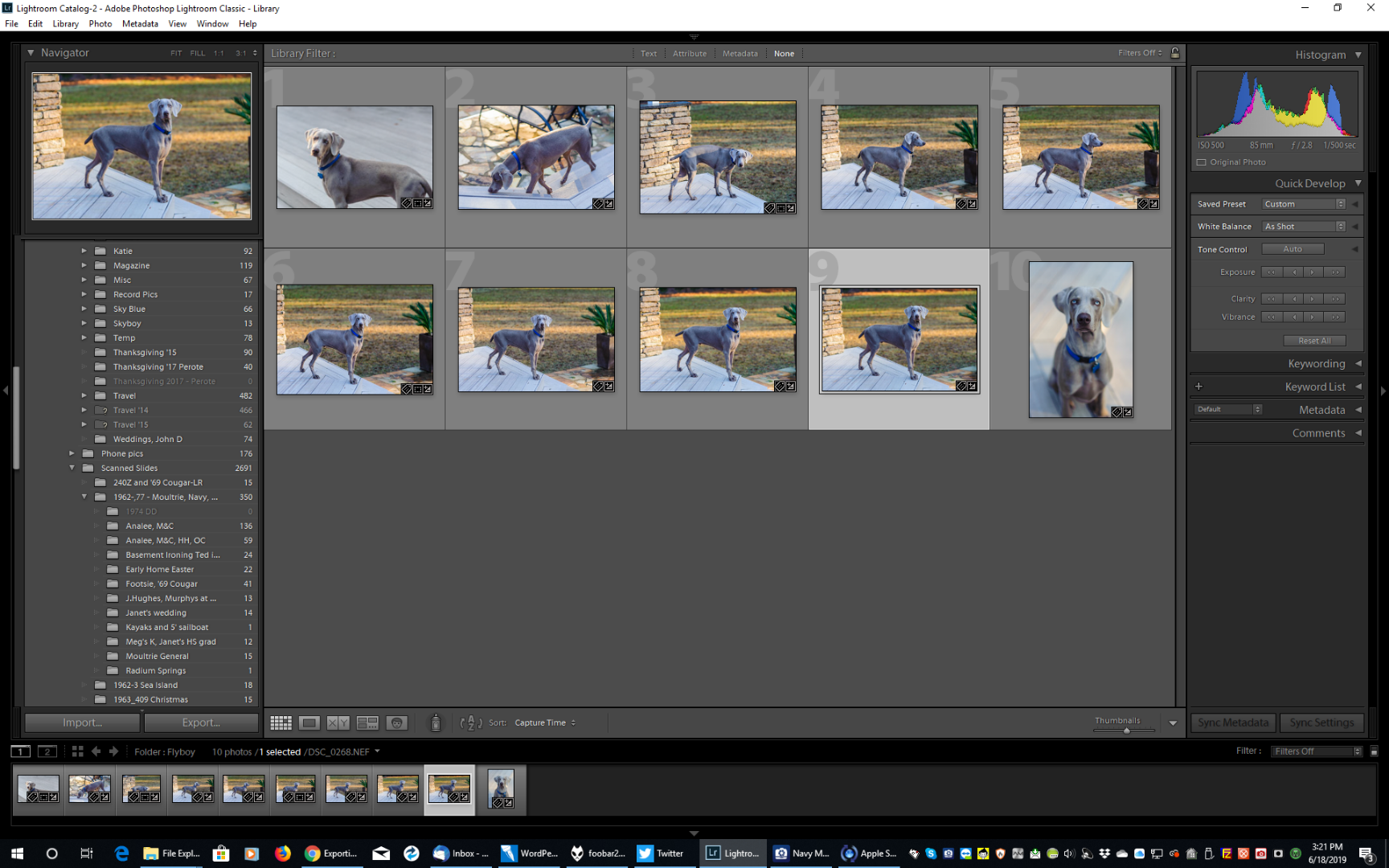Expand the Katie folder
Screen dimensions: 1389x868
[x=84, y=251]
